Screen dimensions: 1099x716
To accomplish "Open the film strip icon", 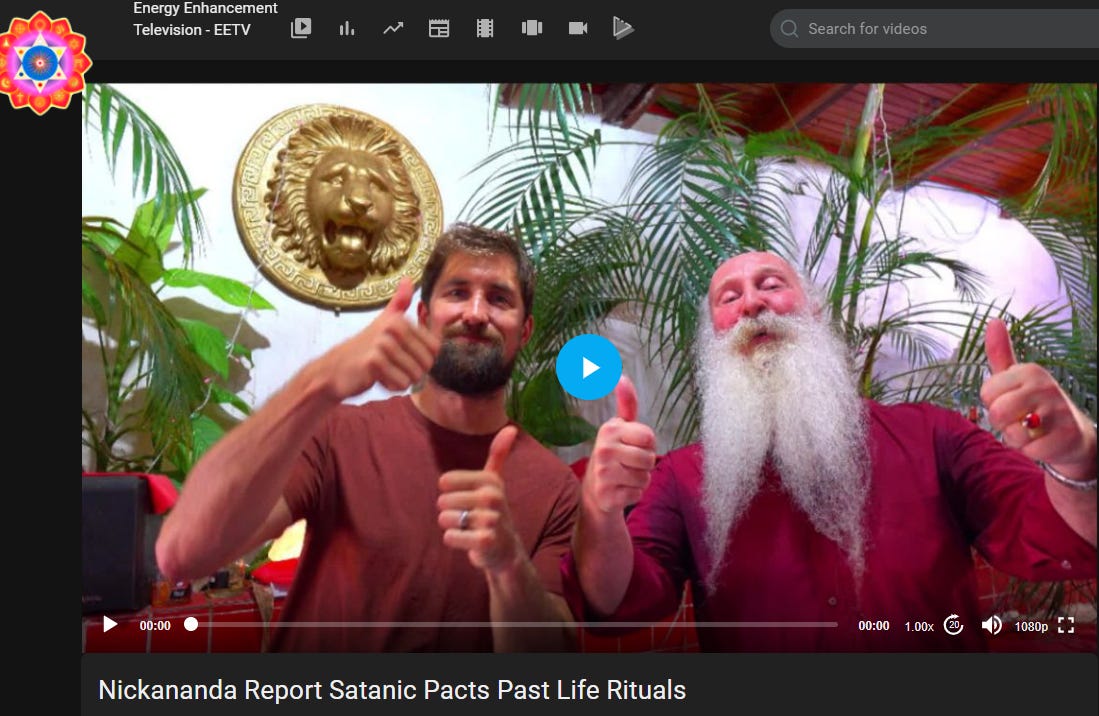I will (x=485, y=28).
